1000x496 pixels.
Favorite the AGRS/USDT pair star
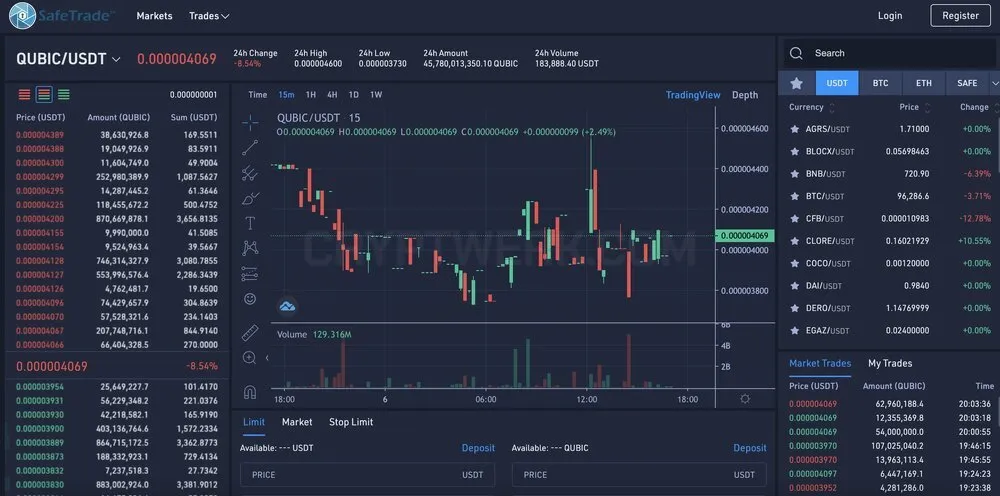coord(795,129)
